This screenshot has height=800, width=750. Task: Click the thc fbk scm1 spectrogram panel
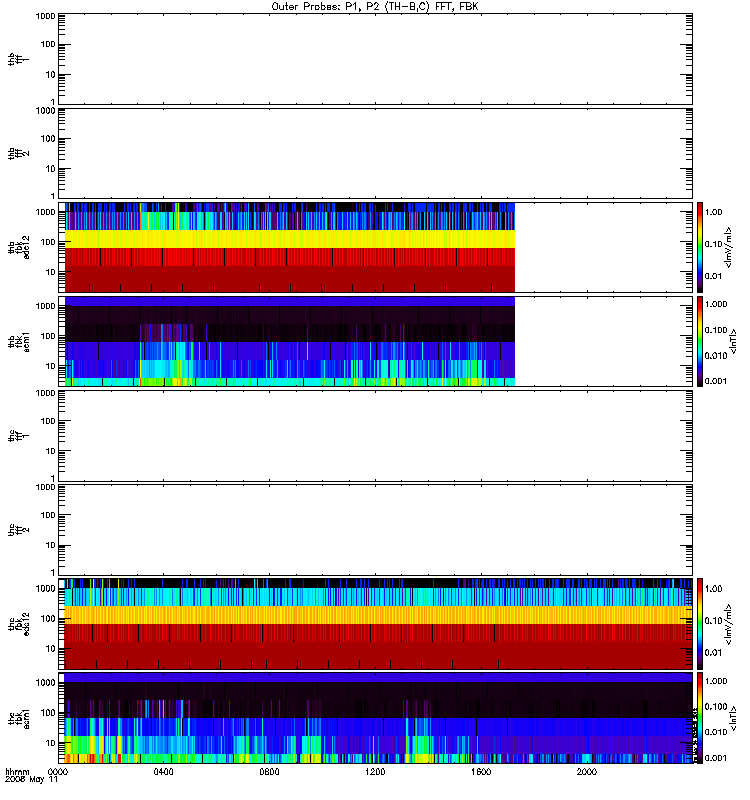pyautogui.click(x=375, y=718)
